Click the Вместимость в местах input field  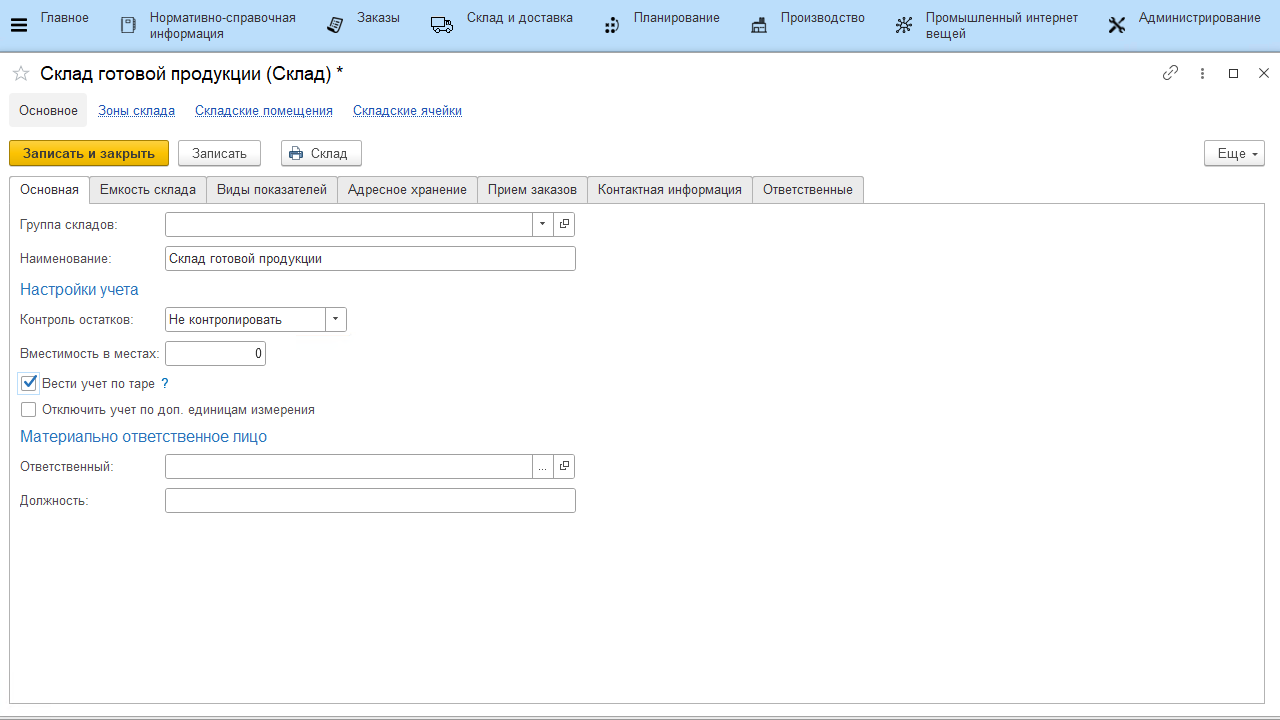[x=215, y=353]
